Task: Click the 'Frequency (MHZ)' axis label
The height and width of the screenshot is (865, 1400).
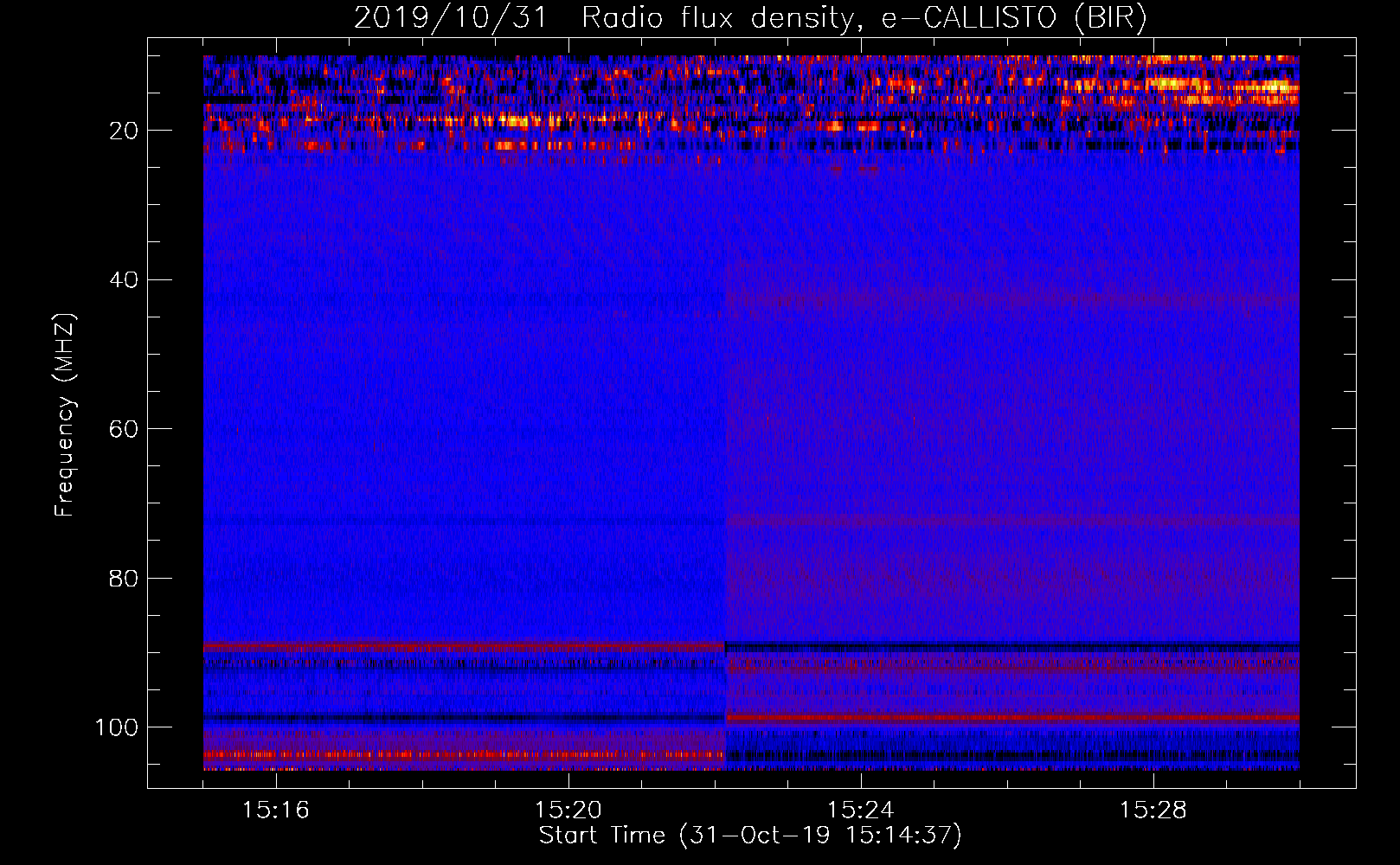Action: tap(65, 415)
